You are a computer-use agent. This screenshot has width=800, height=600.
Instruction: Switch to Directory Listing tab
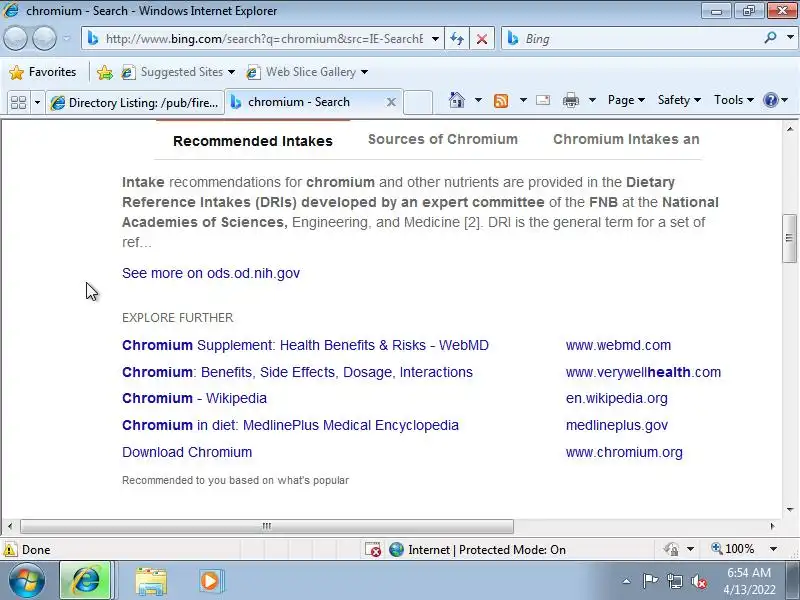[135, 102]
